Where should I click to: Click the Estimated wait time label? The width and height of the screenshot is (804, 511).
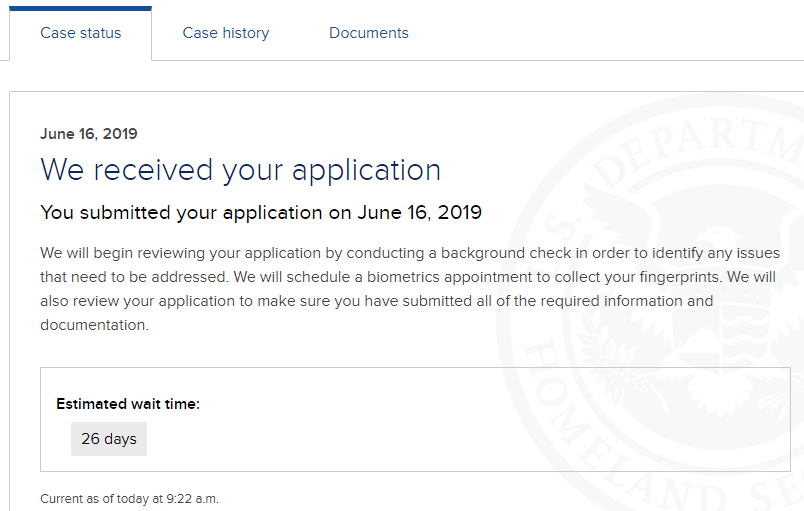pyautogui.click(x=128, y=404)
